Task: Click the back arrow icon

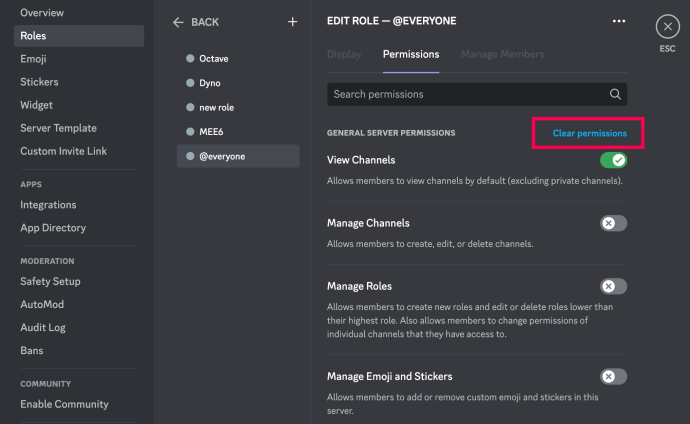Action: click(179, 21)
